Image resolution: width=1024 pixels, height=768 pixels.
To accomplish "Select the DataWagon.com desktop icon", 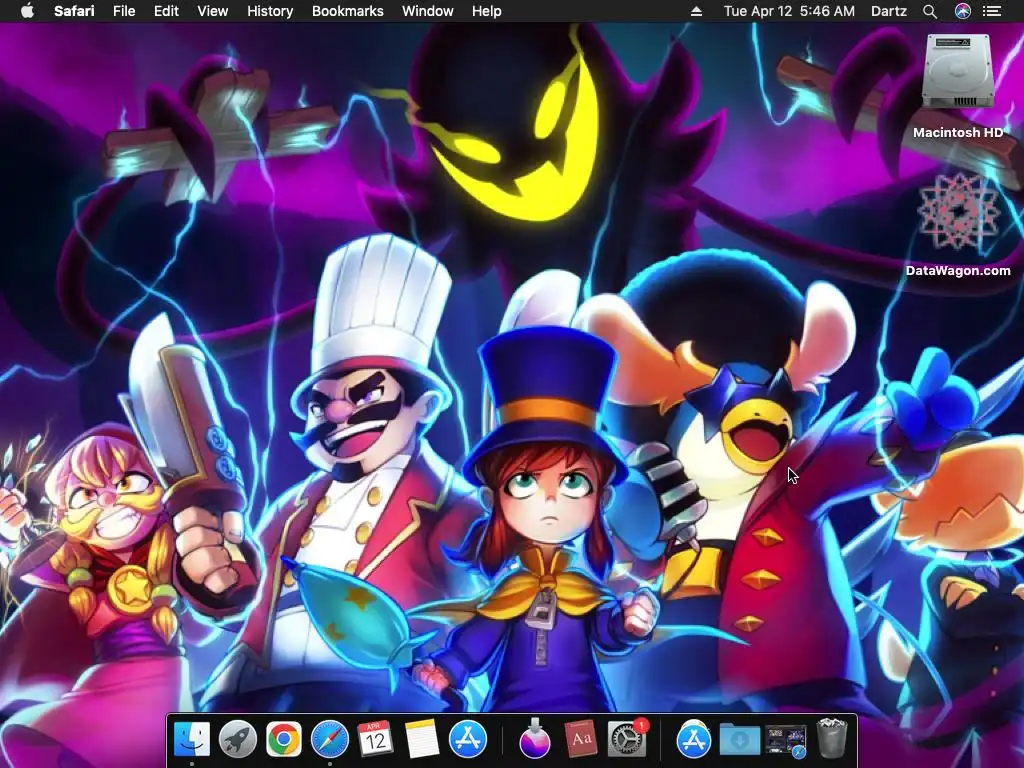I will (958, 212).
